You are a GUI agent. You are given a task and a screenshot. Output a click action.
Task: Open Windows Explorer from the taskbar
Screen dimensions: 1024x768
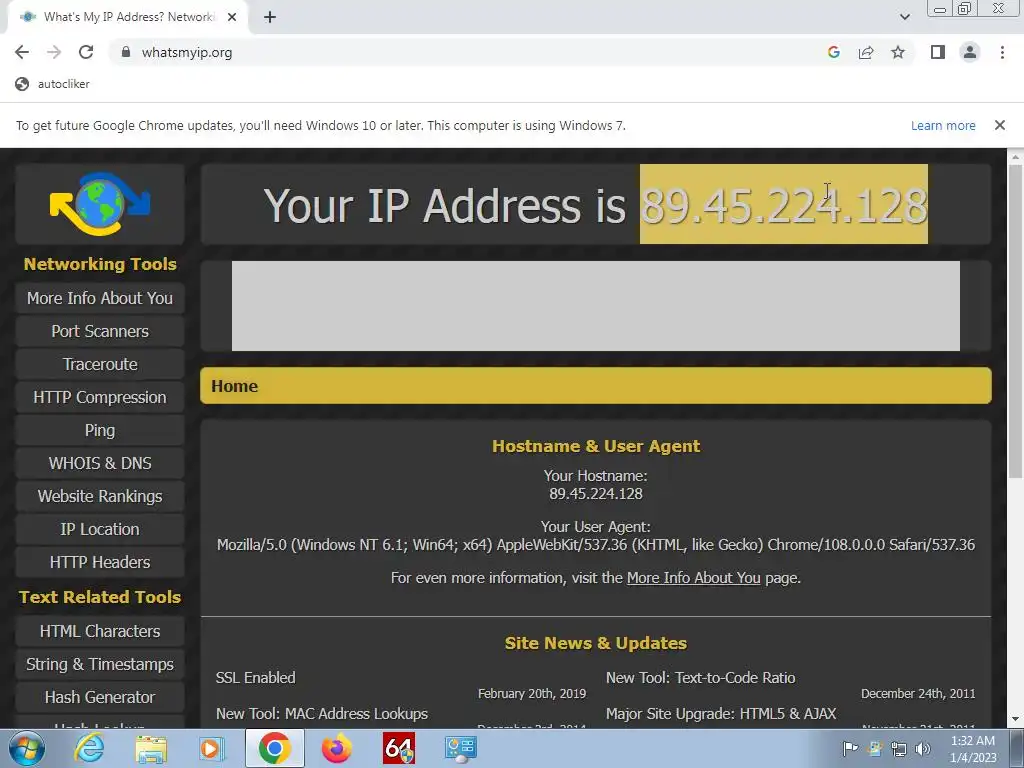pyautogui.click(x=151, y=748)
